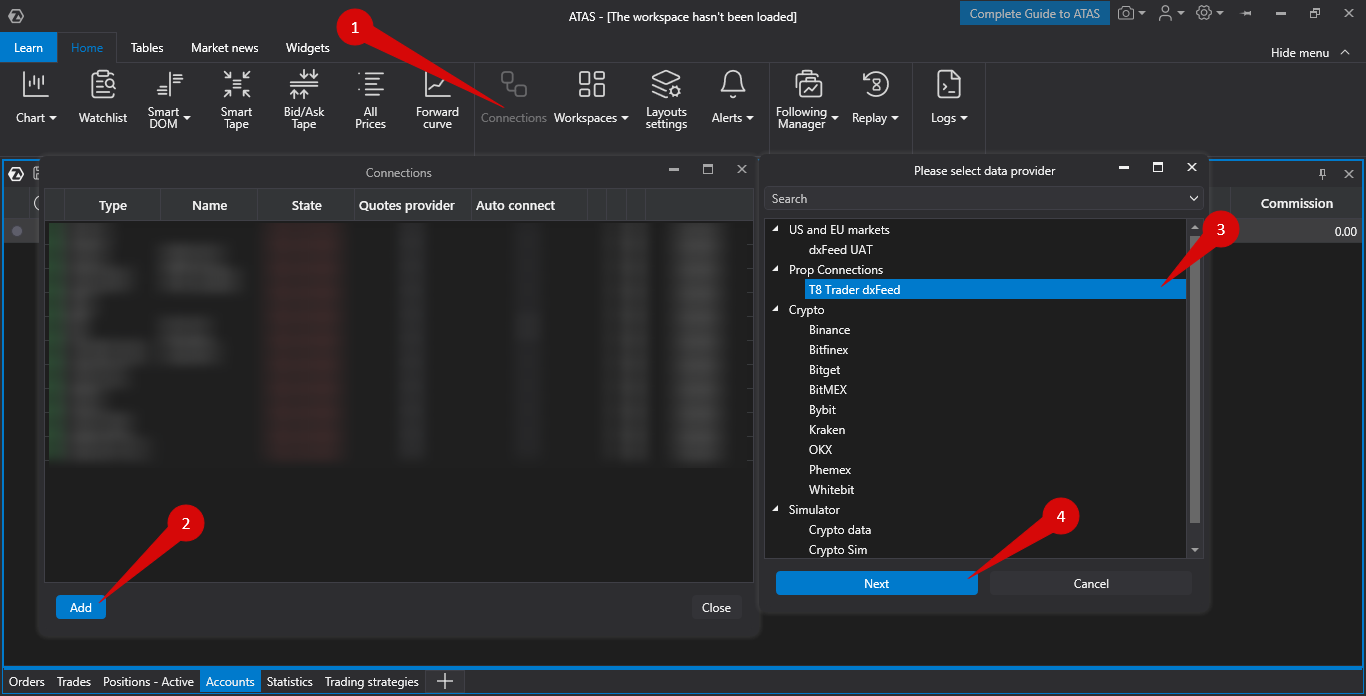Open the Orders tab
Image resolution: width=1366 pixels, height=696 pixels.
pos(27,682)
